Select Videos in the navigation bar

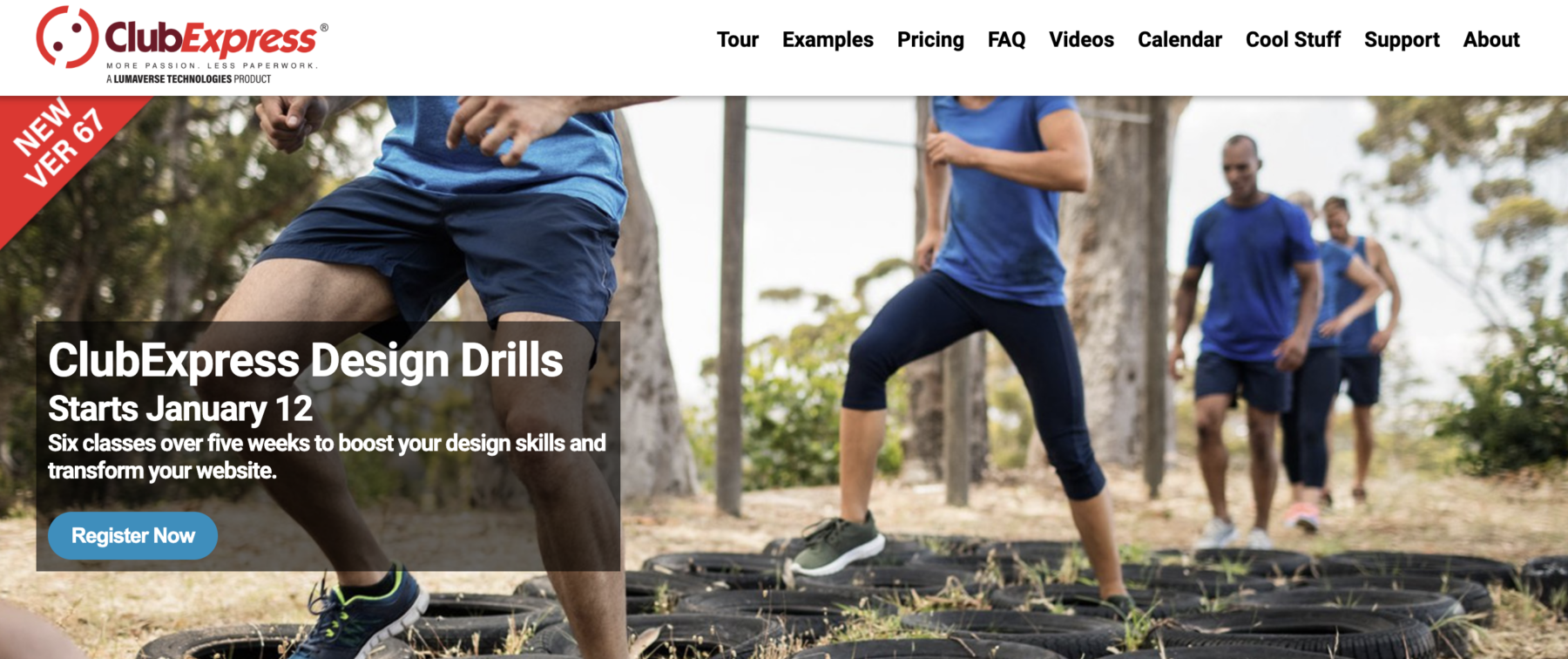pyautogui.click(x=1081, y=39)
